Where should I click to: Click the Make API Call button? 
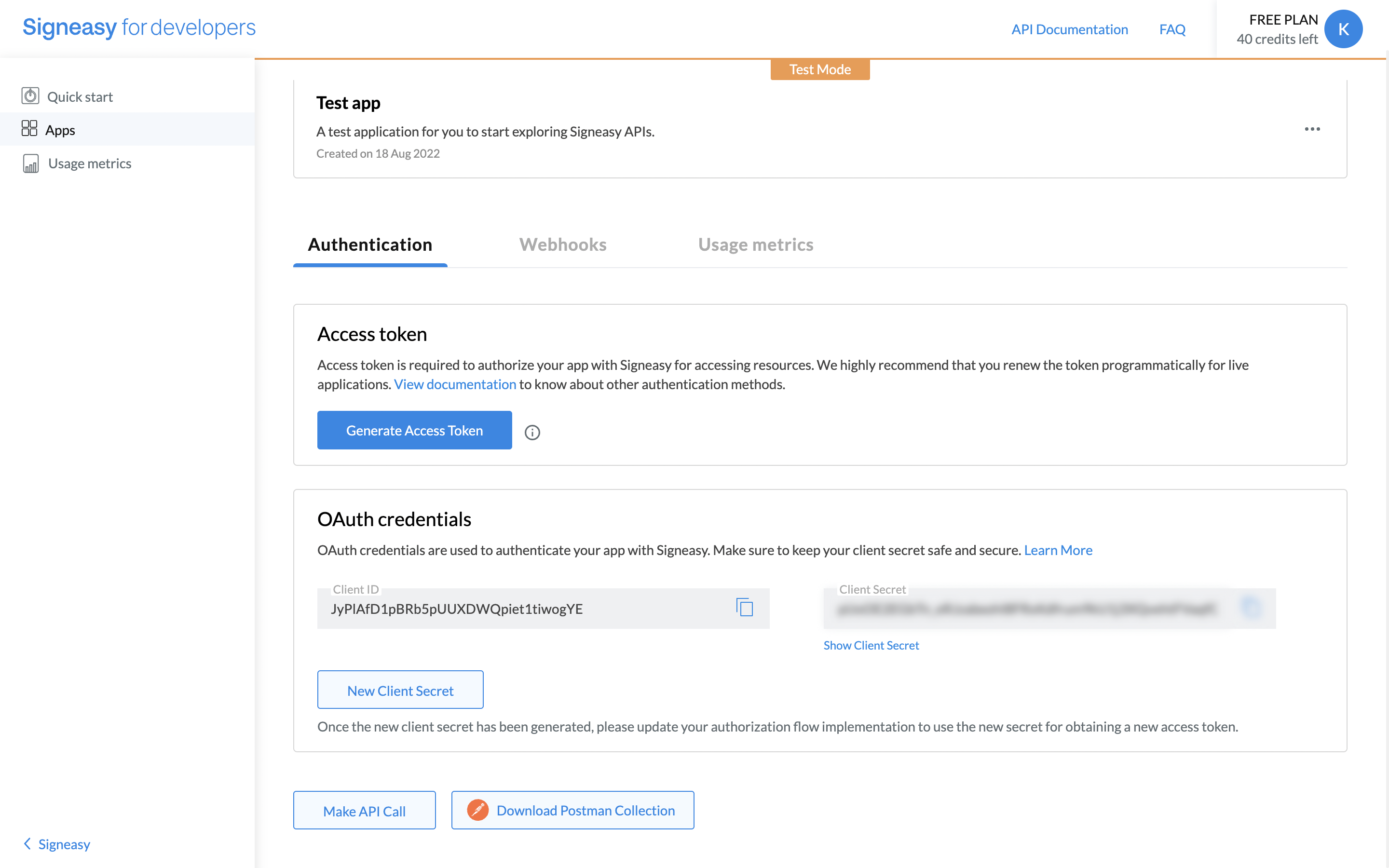point(364,811)
